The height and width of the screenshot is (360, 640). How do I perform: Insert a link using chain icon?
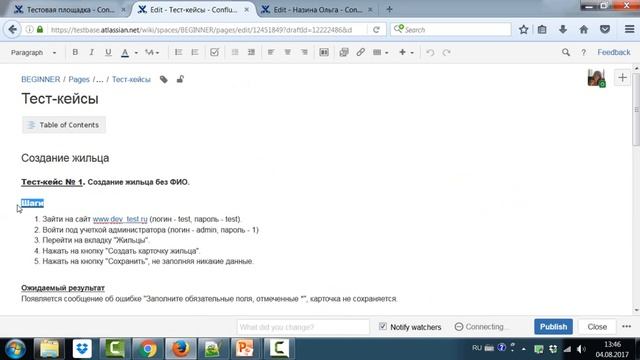[360, 52]
